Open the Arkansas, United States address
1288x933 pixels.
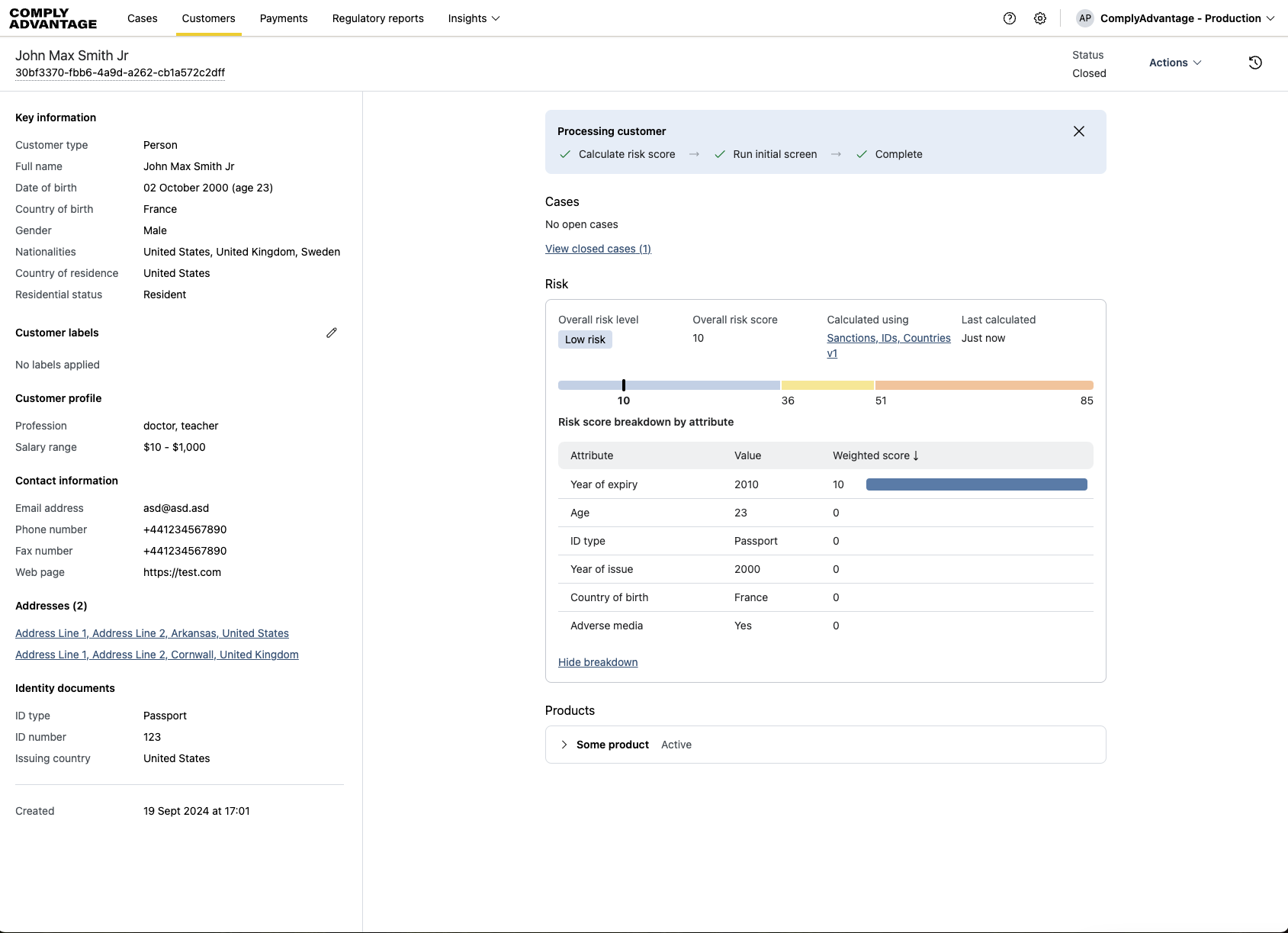pos(152,633)
